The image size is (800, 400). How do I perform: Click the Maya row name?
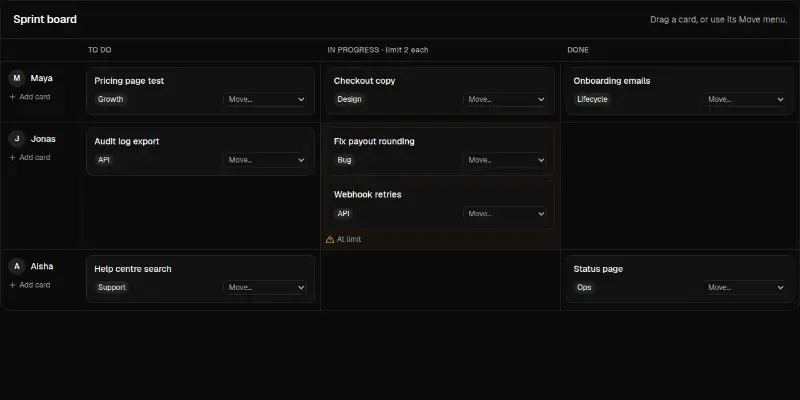(41, 79)
